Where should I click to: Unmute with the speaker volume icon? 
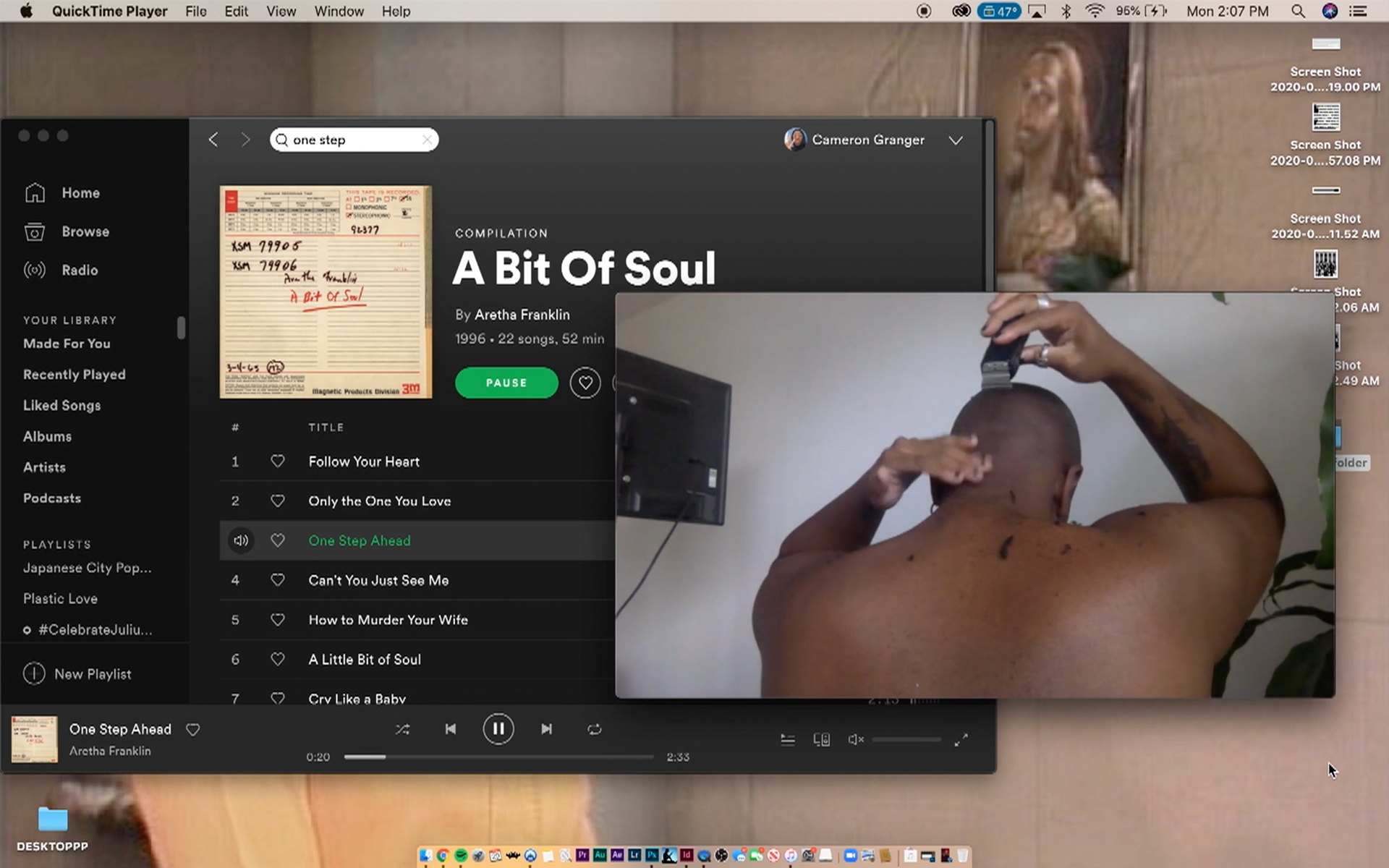tap(856, 739)
